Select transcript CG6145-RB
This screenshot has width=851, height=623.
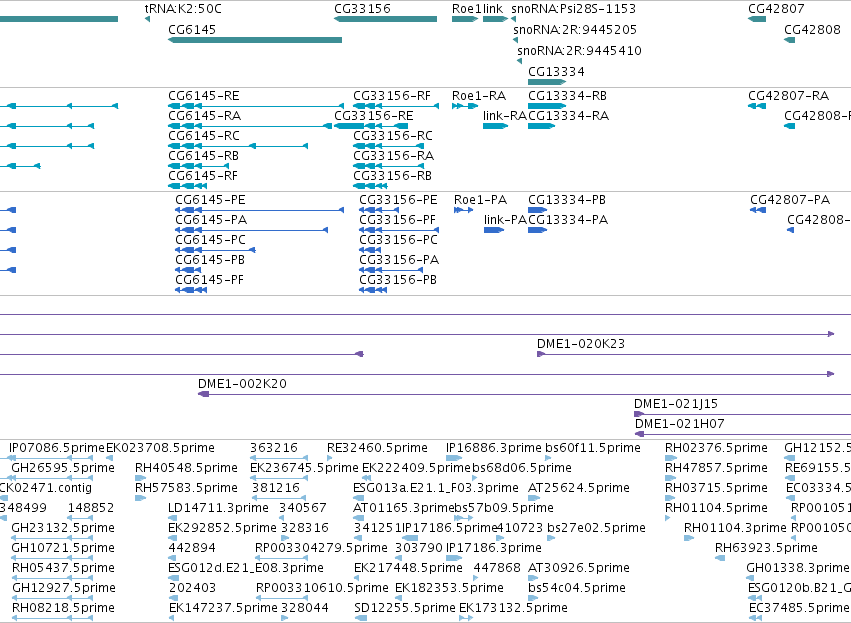[199, 166]
